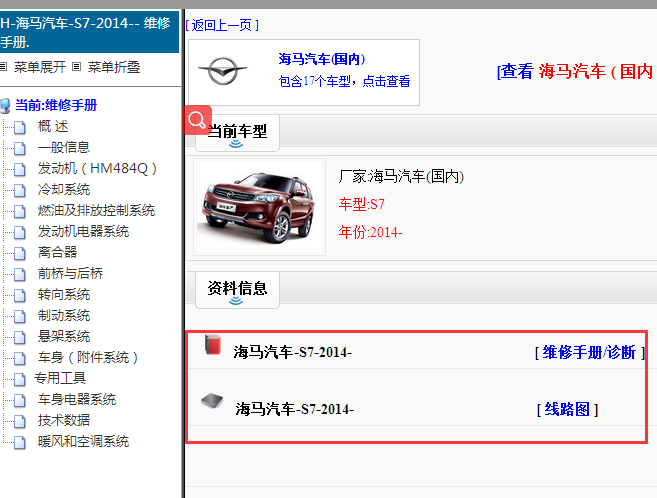Click the 车型:S7 text
The height and width of the screenshot is (498, 657).
point(362,204)
